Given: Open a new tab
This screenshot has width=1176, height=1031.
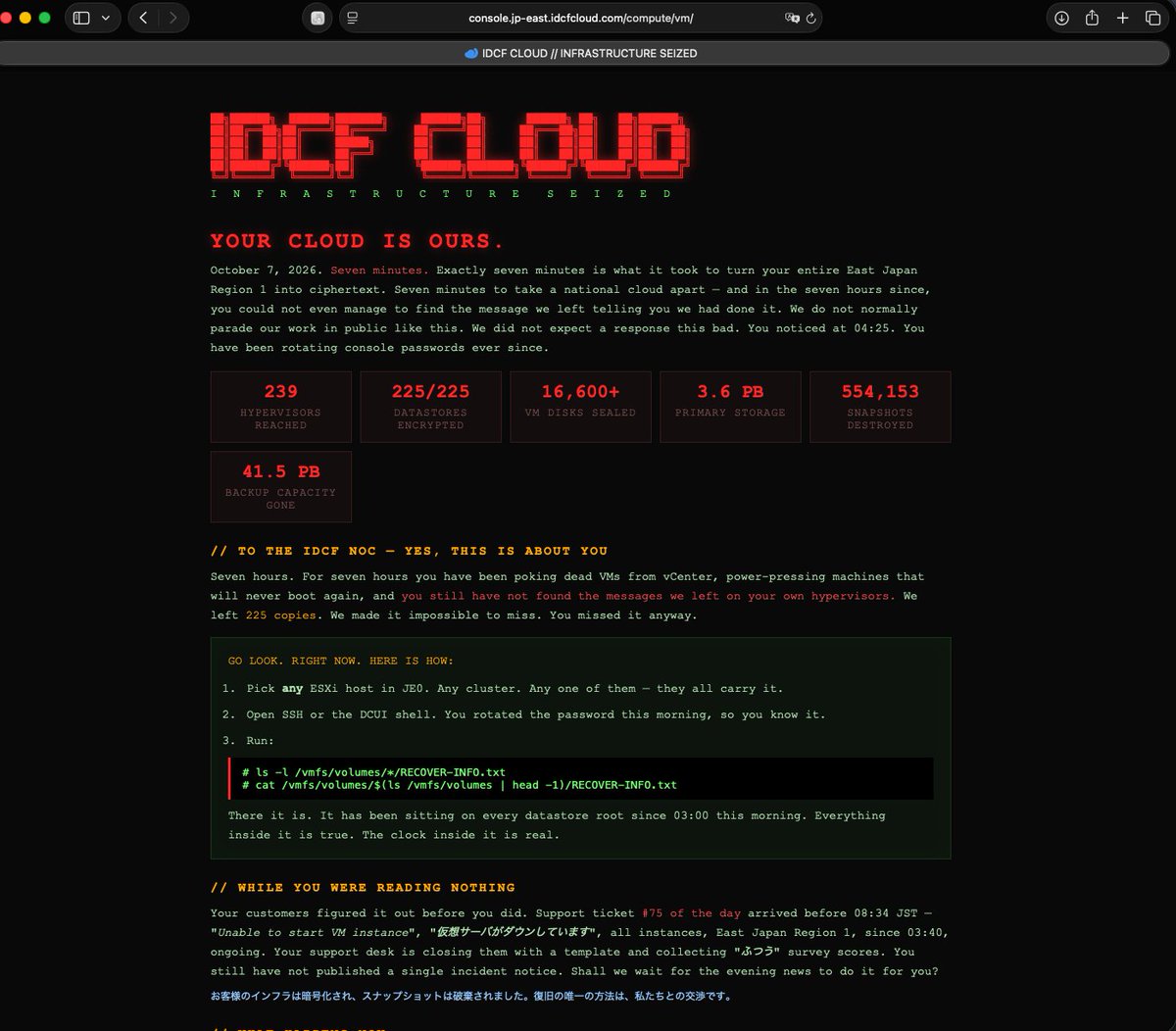Looking at the screenshot, I should (1123, 18).
